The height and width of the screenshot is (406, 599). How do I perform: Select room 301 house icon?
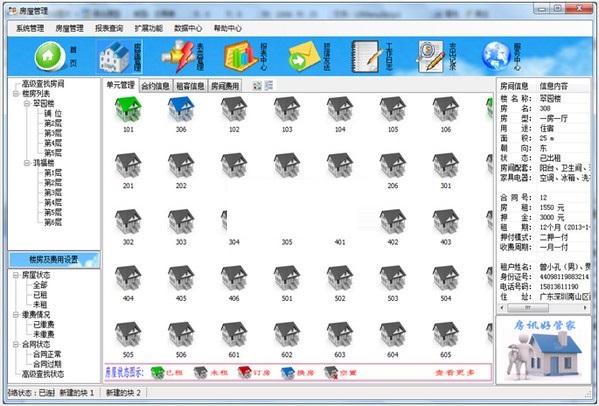click(446, 165)
